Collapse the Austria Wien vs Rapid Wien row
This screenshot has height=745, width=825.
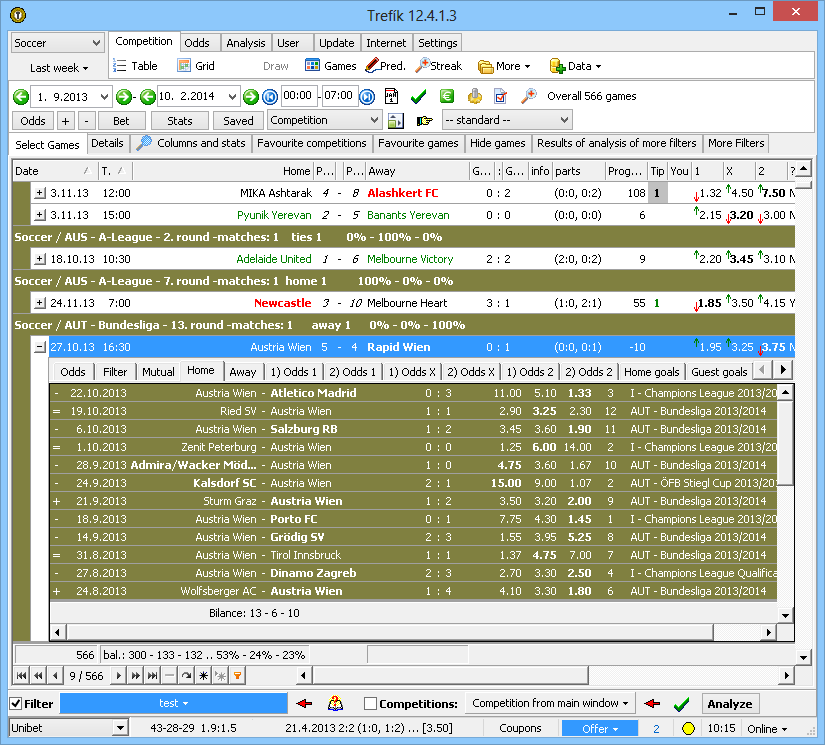(x=40, y=347)
